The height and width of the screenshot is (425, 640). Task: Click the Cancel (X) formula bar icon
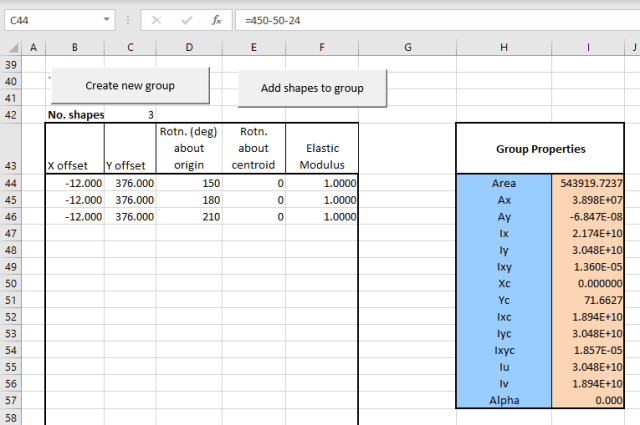pos(157,20)
